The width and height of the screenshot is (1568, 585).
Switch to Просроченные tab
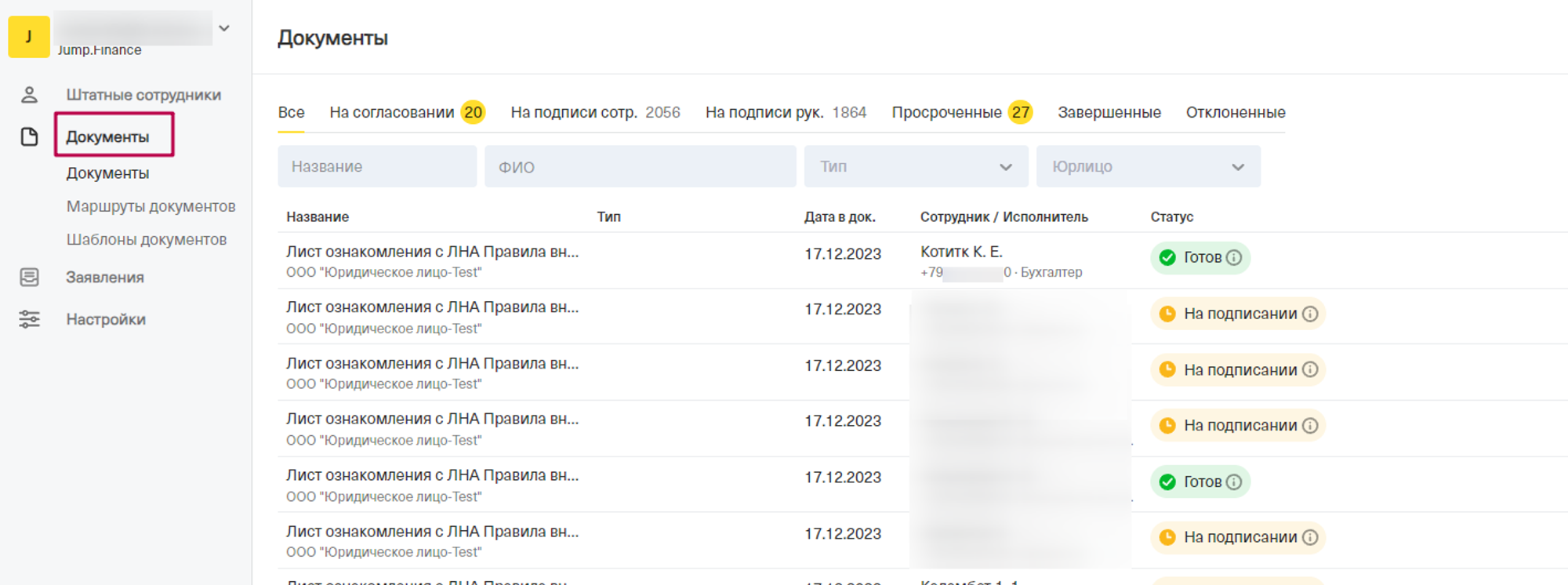pyautogui.click(x=946, y=112)
